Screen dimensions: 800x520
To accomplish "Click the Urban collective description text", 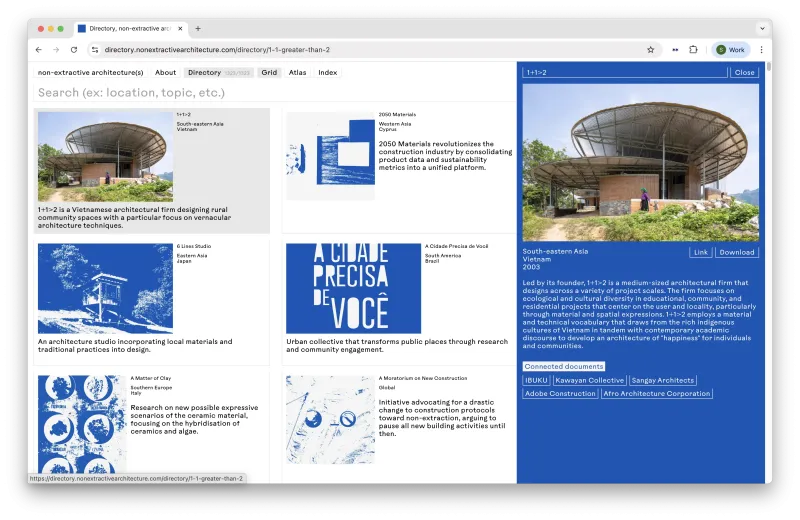I will click(397, 345).
